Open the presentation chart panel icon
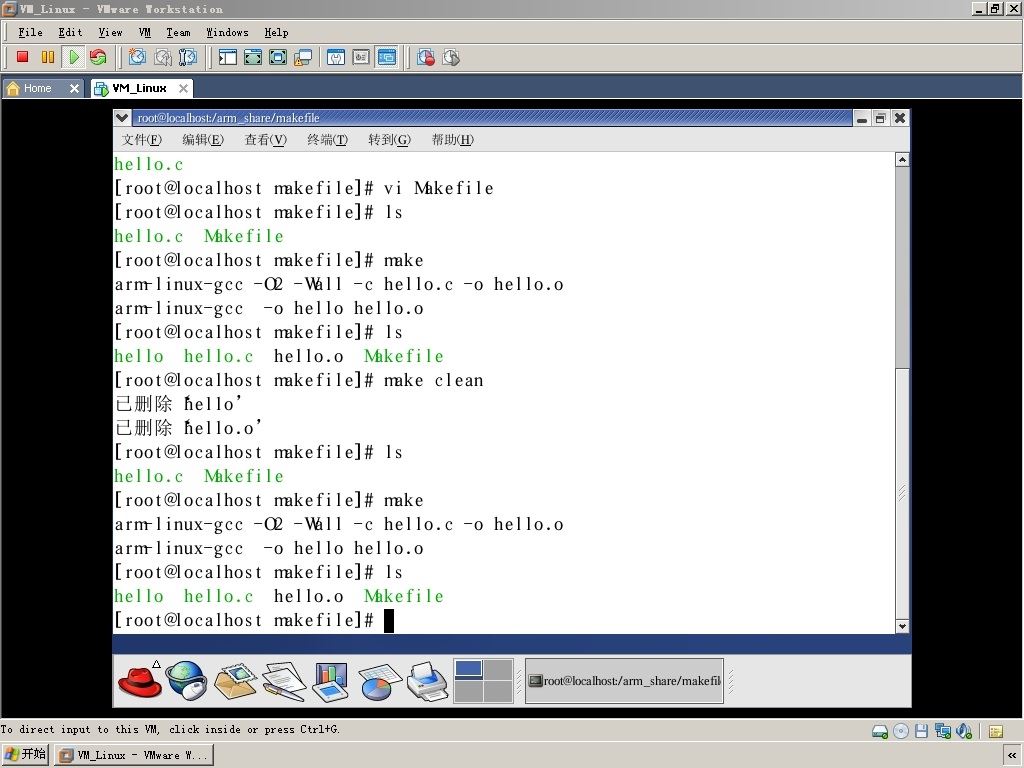 (x=330, y=680)
